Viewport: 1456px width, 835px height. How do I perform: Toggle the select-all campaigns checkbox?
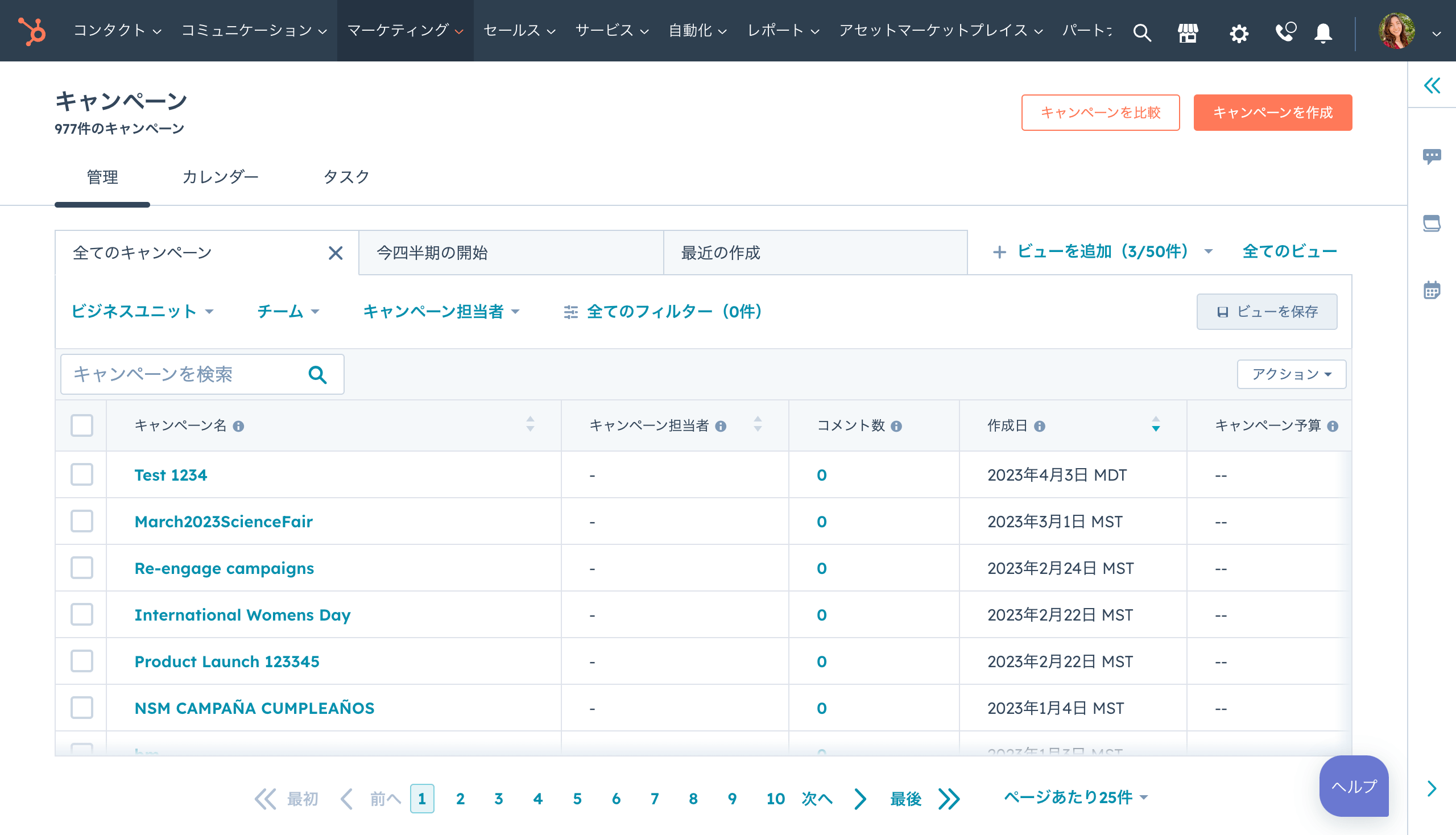pyautogui.click(x=82, y=425)
